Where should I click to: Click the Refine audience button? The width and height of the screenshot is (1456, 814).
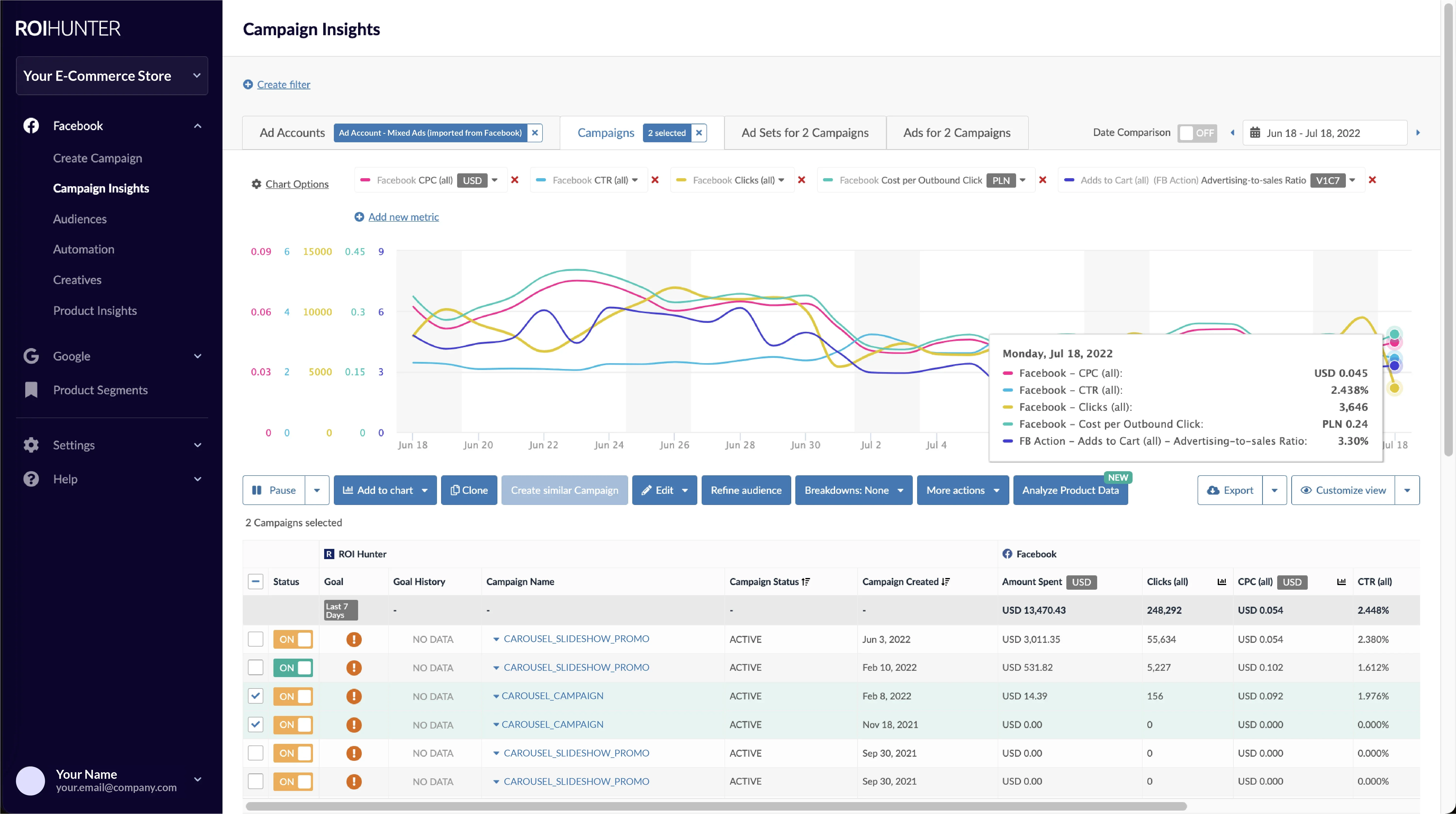[746, 490]
